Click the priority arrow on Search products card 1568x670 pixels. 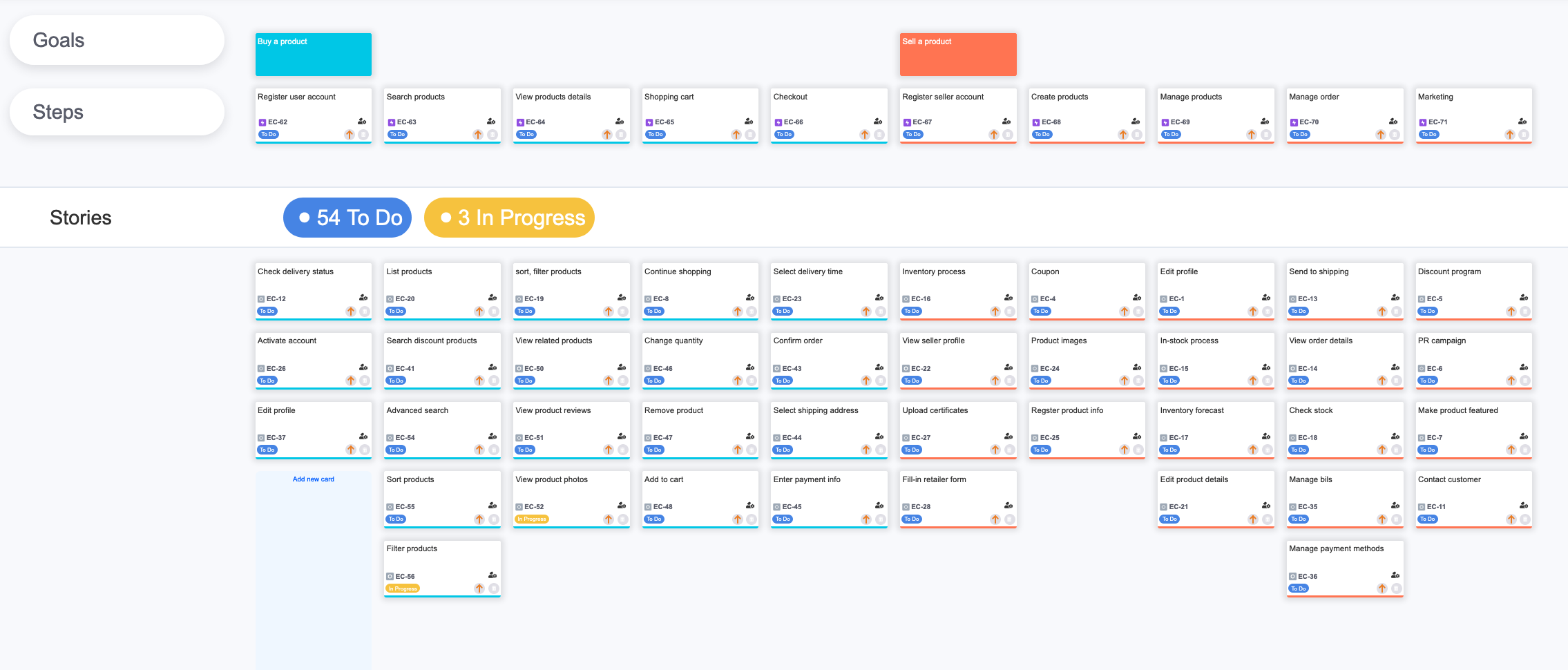pyautogui.click(x=478, y=135)
